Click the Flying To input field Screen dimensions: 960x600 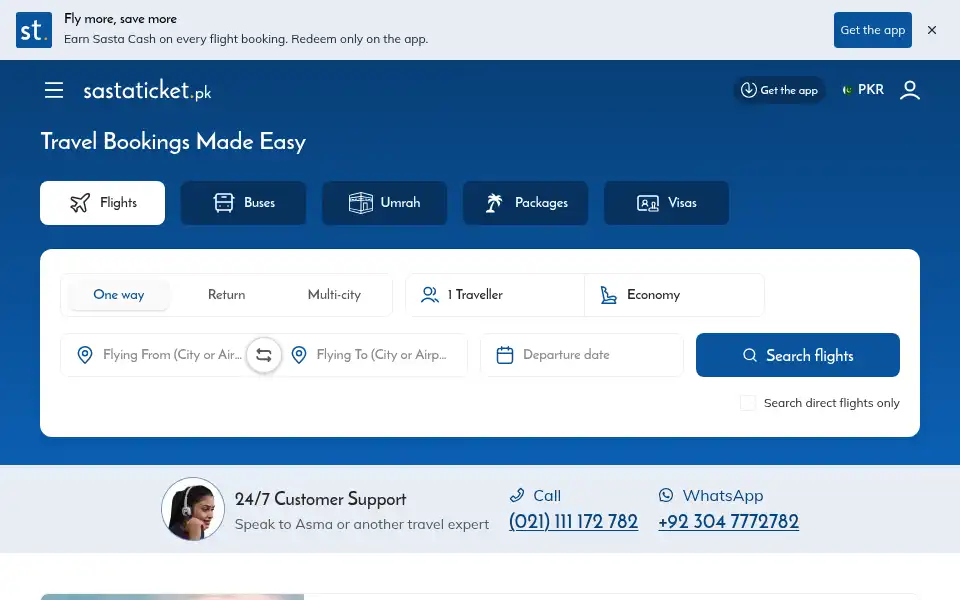click(376, 354)
